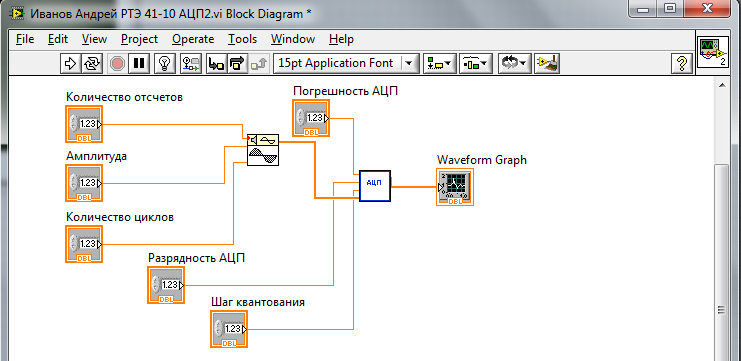
Task: Open the Tools menu
Action: (242, 39)
